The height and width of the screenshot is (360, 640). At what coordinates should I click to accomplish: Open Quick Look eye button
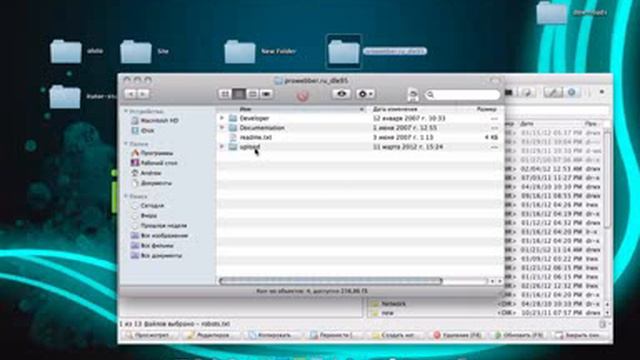pyautogui.click(x=342, y=94)
